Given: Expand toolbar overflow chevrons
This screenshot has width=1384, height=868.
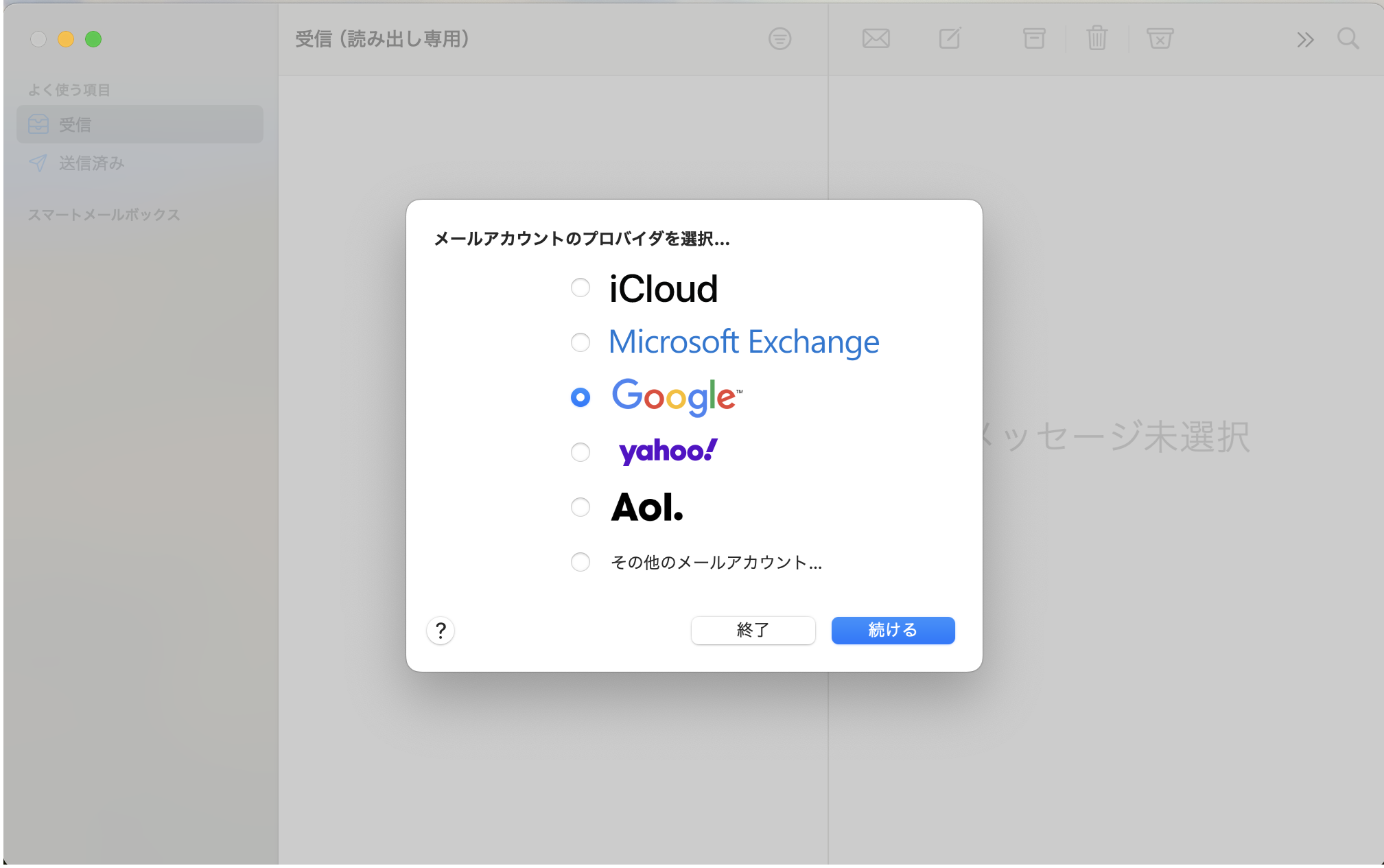Looking at the screenshot, I should pyautogui.click(x=1305, y=40).
